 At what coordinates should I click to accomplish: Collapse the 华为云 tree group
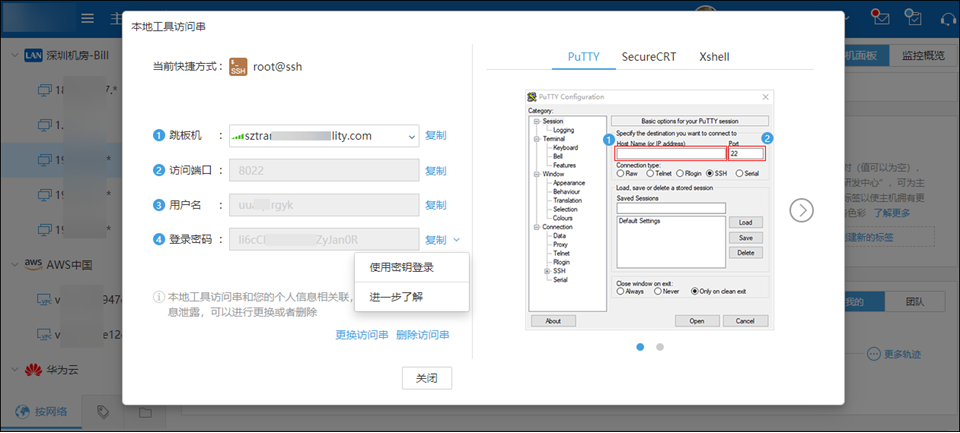tap(14, 370)
